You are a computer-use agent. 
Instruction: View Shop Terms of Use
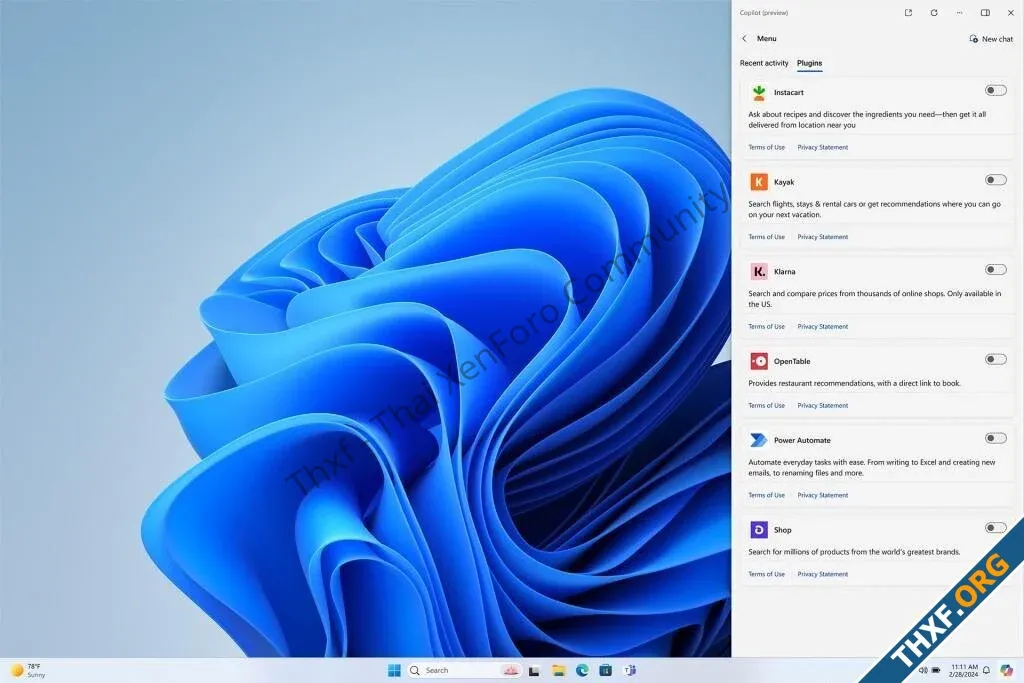click(x=766, y=574)
